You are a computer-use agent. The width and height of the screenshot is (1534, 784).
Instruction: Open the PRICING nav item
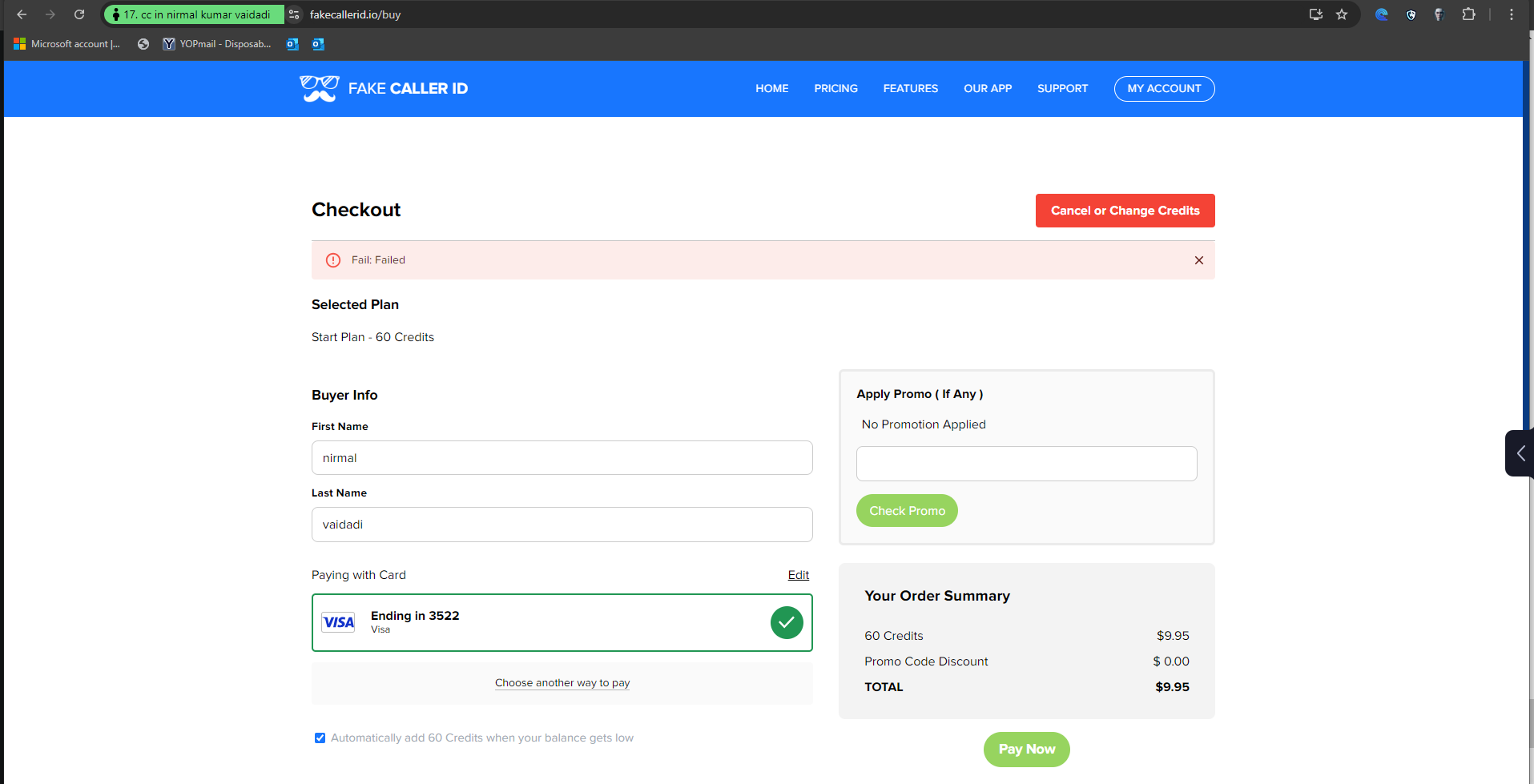(835, 89)
